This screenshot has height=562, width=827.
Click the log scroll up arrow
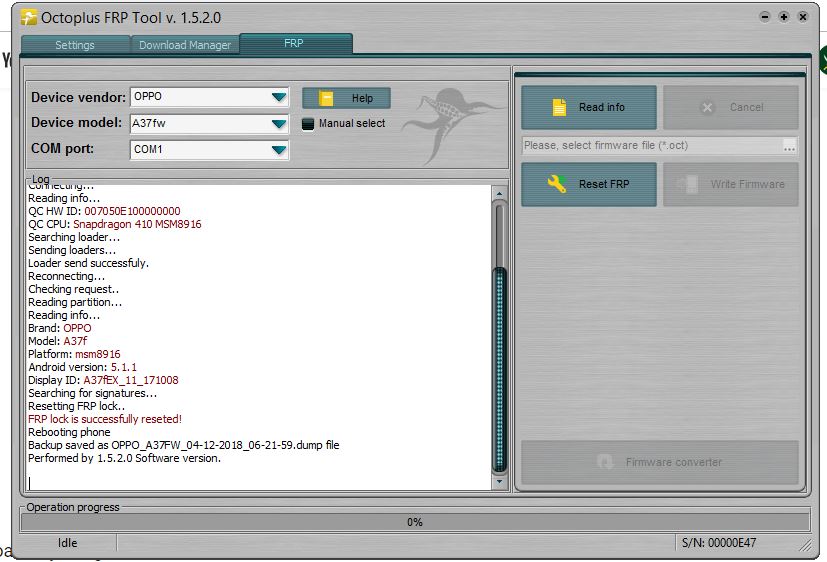pos(499,194)
